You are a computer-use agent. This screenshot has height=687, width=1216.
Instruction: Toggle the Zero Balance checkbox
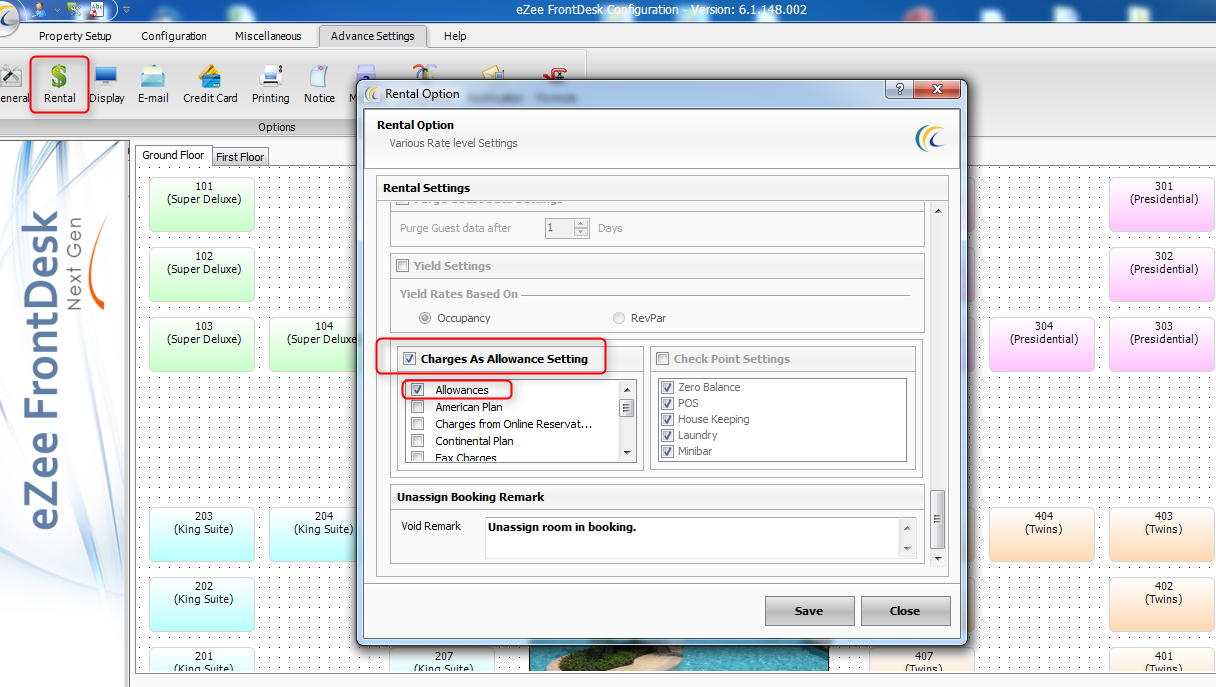click(668, 387)
